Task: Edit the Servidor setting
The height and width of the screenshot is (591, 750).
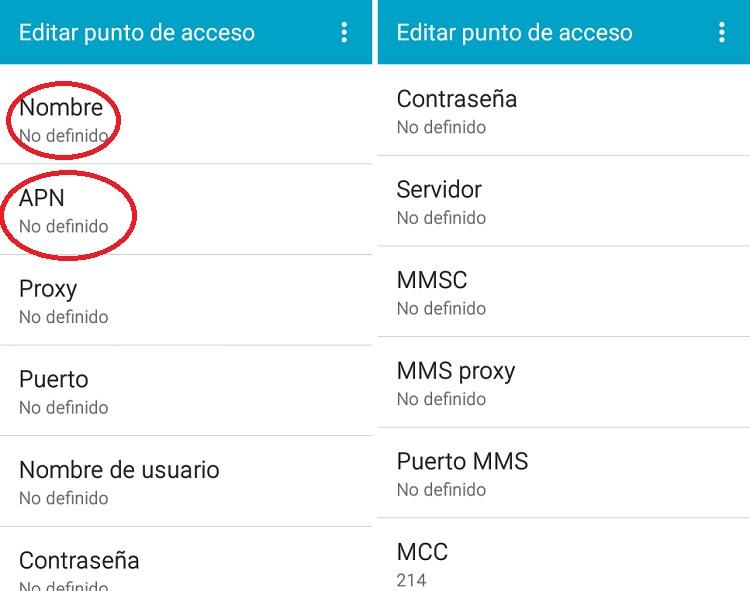Action: 564,201
